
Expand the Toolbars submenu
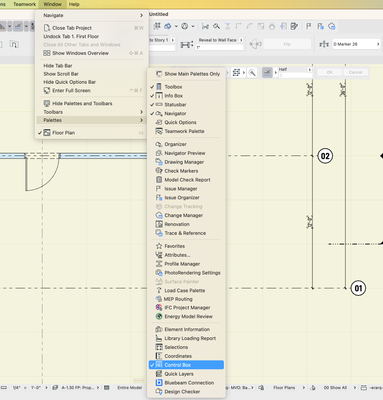(x=92, y=112)
